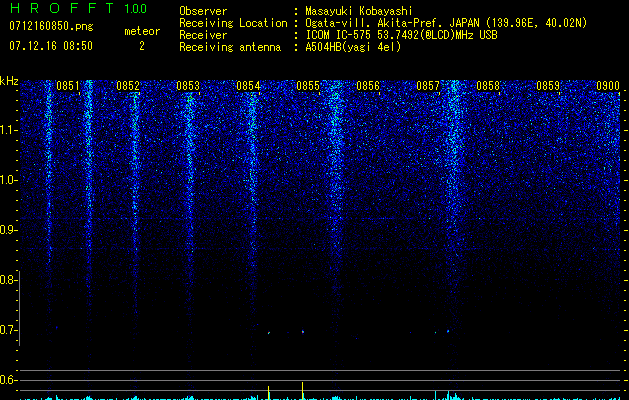Click the 0.6 kHz axis label
The width and height of the screenshot is (629, 400).
[8, 380]
